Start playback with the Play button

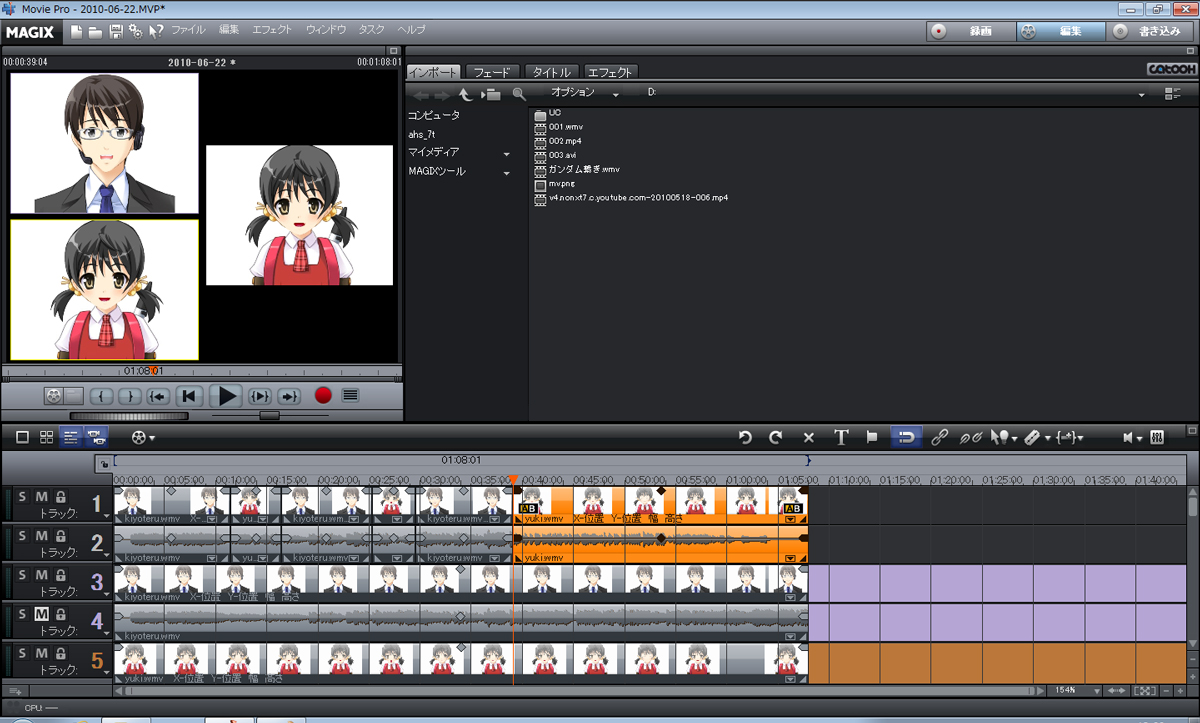pos(228,396)
